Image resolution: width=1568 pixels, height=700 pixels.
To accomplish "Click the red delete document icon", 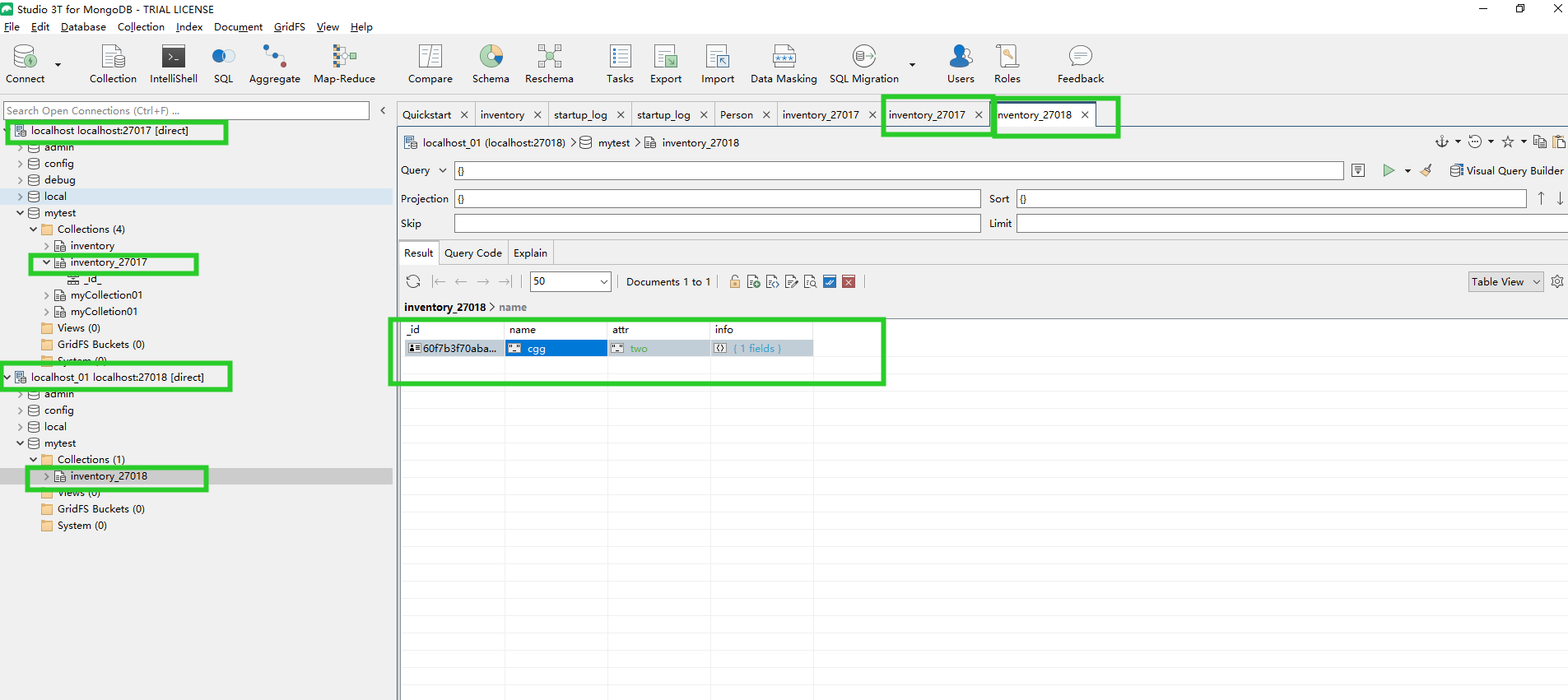I will coord(849,281).
